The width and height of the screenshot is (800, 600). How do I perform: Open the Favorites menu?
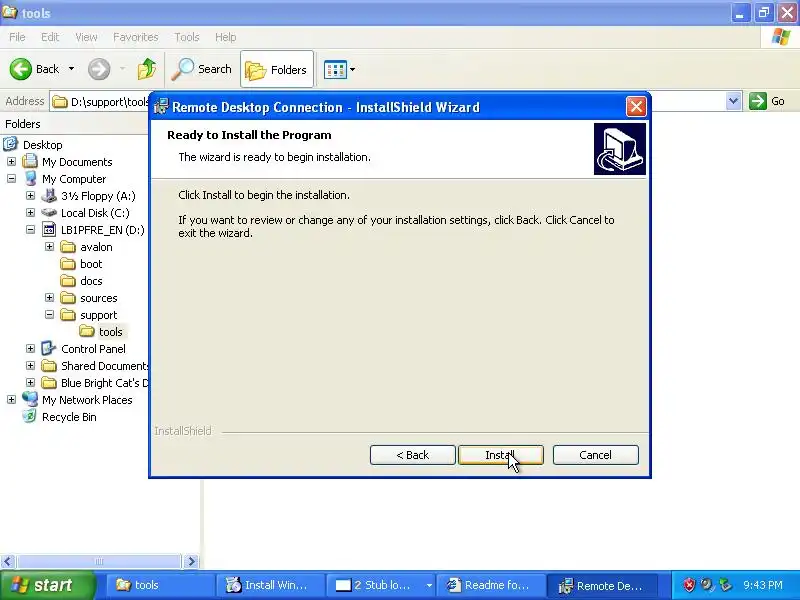[135, 37]
